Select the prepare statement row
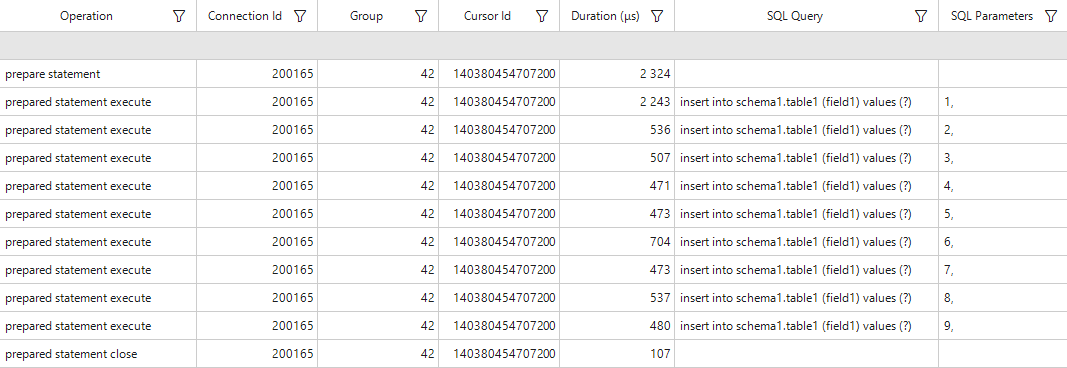 pos(534,73)
